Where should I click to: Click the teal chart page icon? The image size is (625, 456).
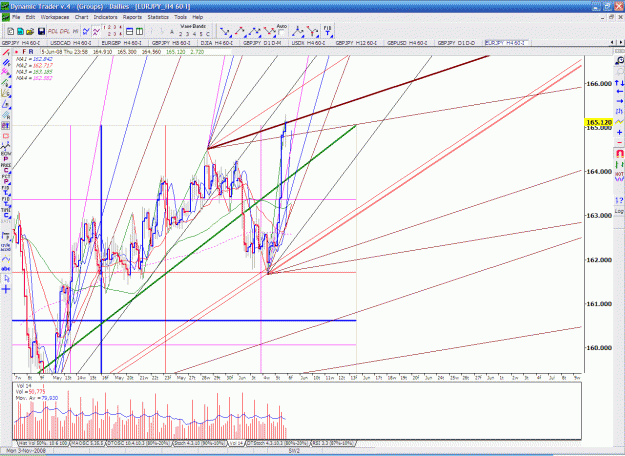(20, 31)
